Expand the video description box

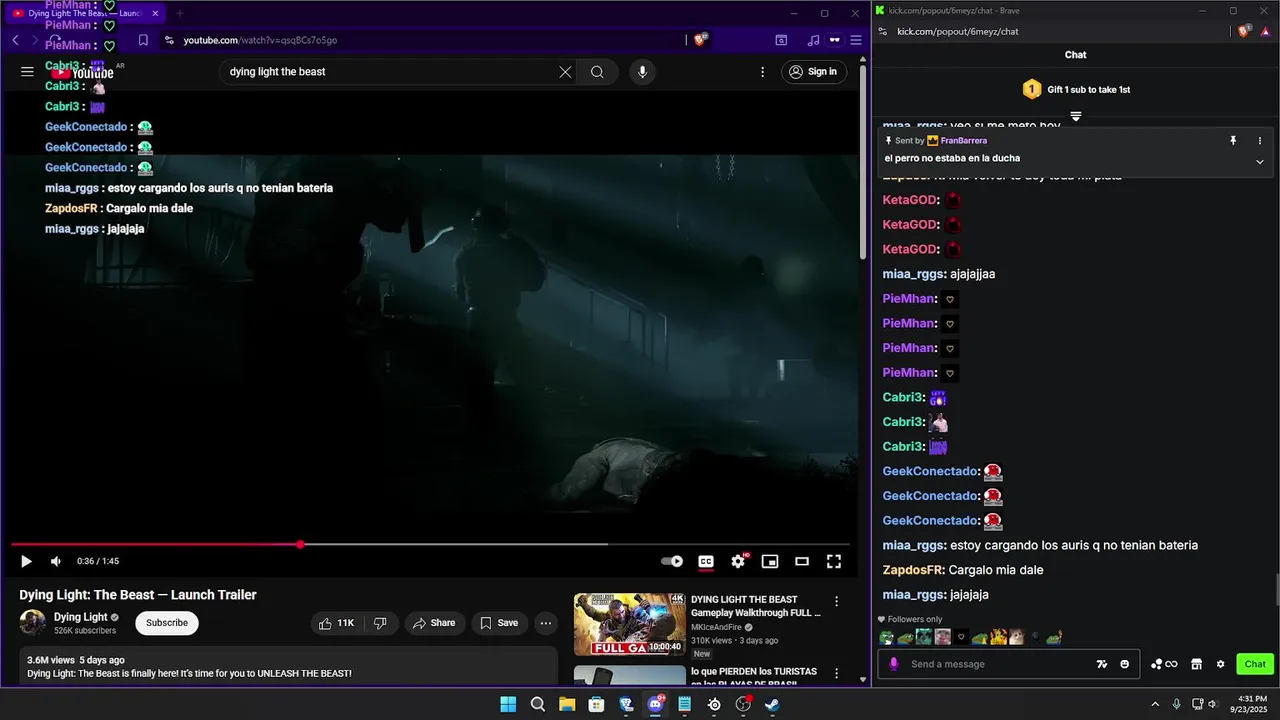(288, 666)
